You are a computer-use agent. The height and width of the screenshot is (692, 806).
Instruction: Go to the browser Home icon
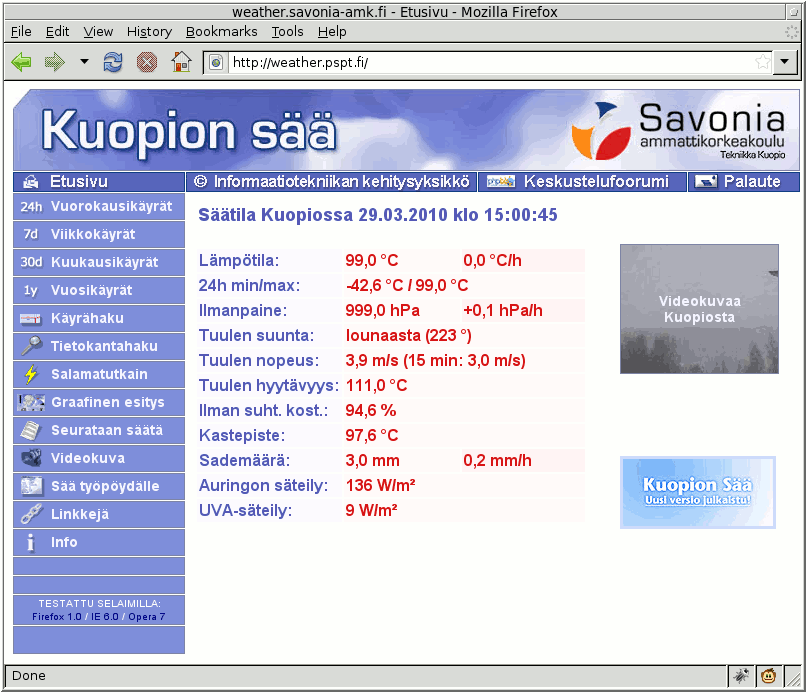click(x=181, y=62)
